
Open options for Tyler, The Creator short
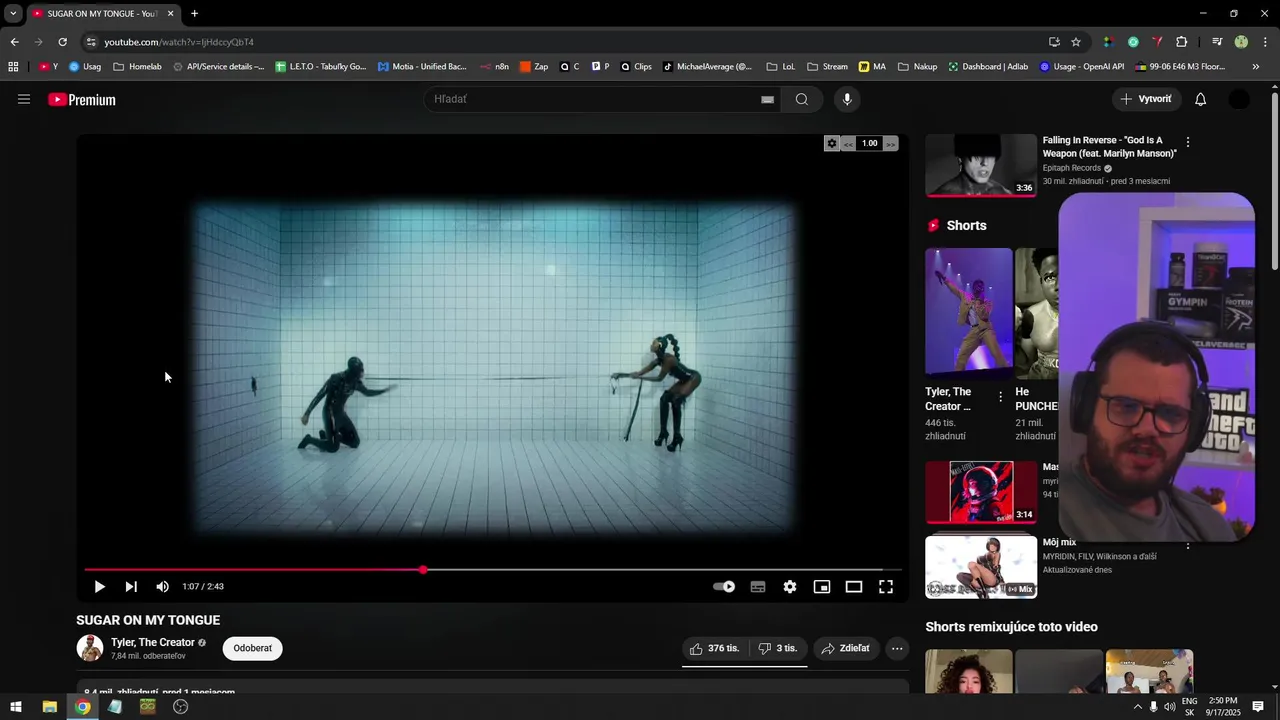(x=1000, y=397)
